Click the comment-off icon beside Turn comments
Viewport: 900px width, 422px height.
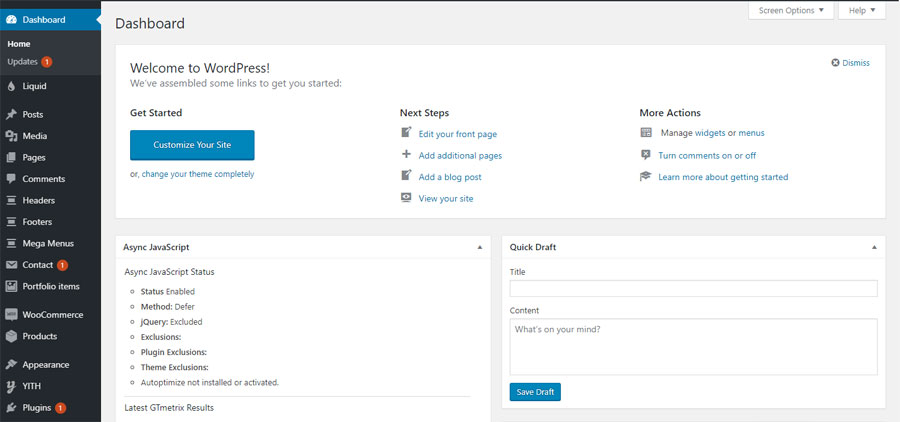[646, 154]
